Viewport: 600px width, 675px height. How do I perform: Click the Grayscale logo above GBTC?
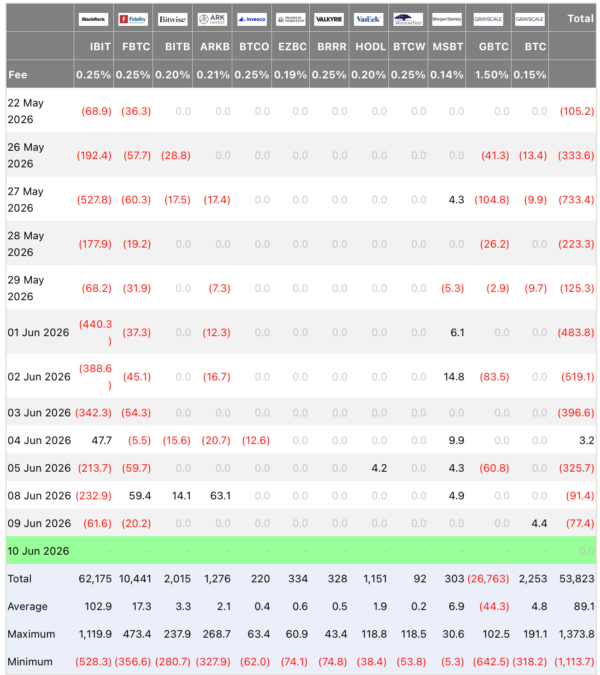tap(488, 19)
